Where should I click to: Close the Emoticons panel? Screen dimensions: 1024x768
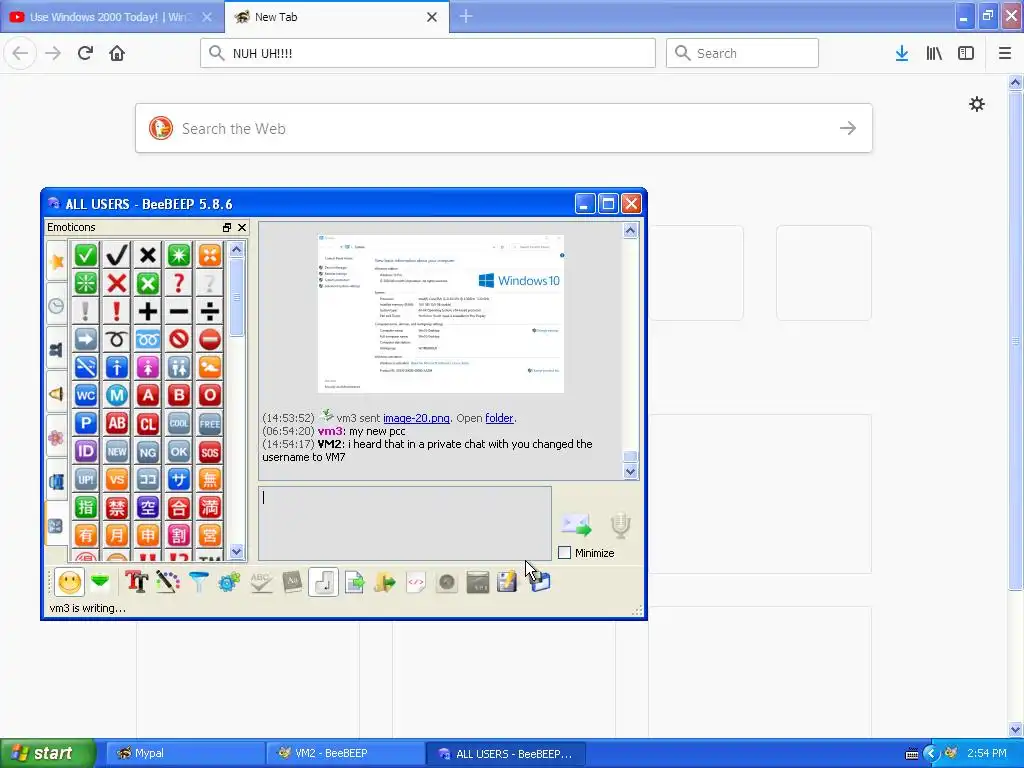coord(242,227)
